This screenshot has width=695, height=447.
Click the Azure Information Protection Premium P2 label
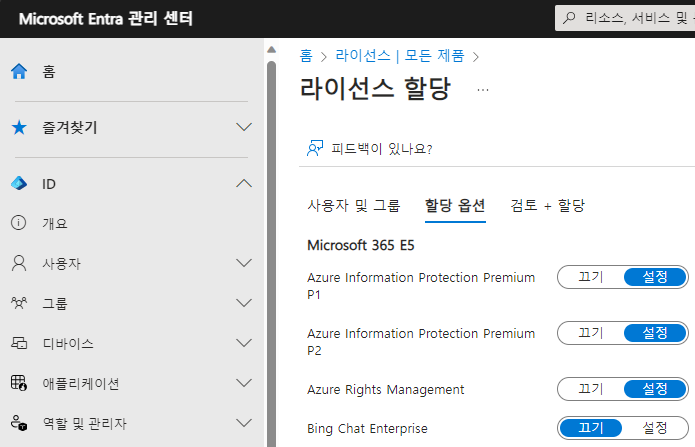pos(421,342)
